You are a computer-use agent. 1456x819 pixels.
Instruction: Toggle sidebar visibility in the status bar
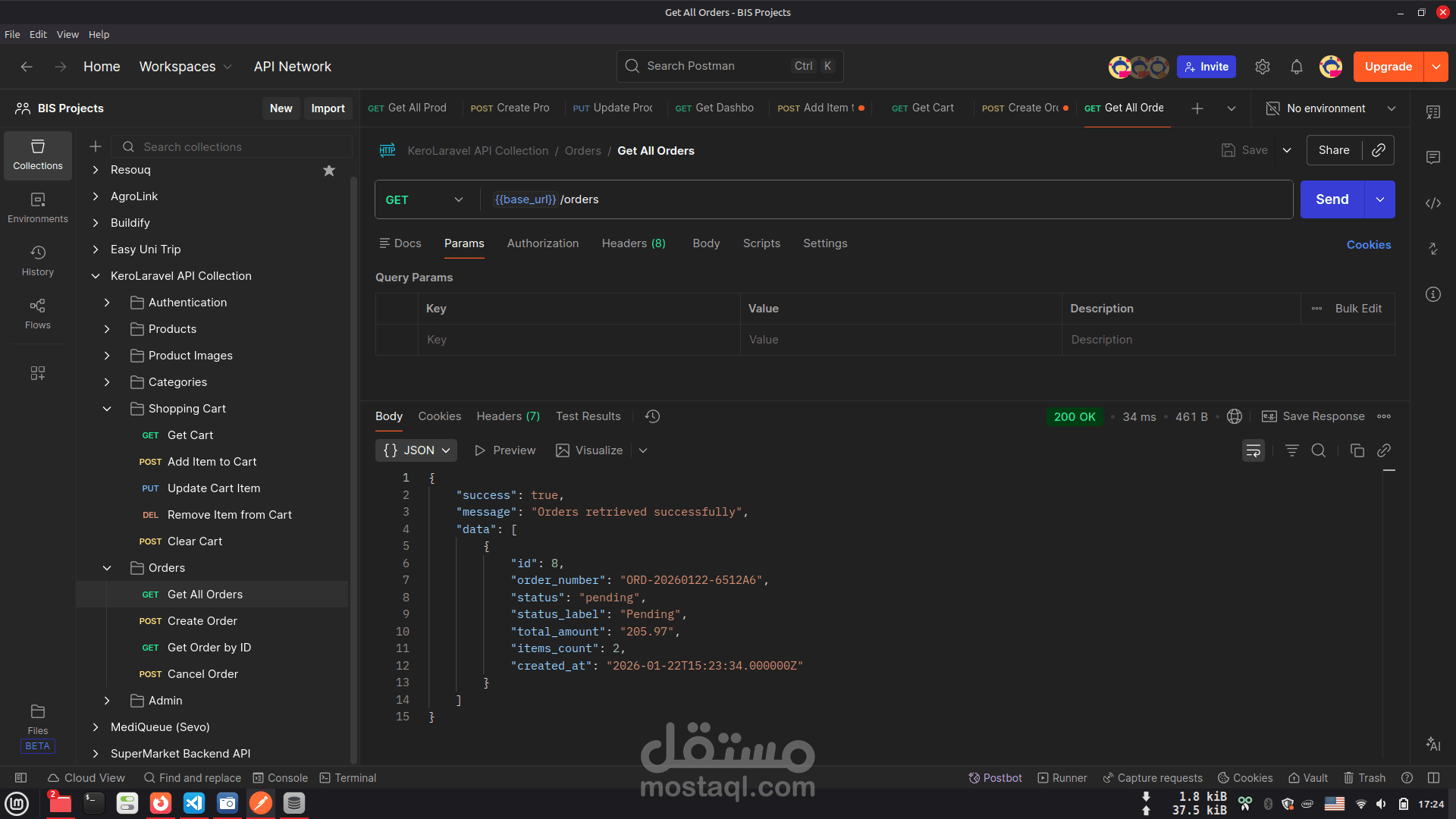(x=21, y=778)
